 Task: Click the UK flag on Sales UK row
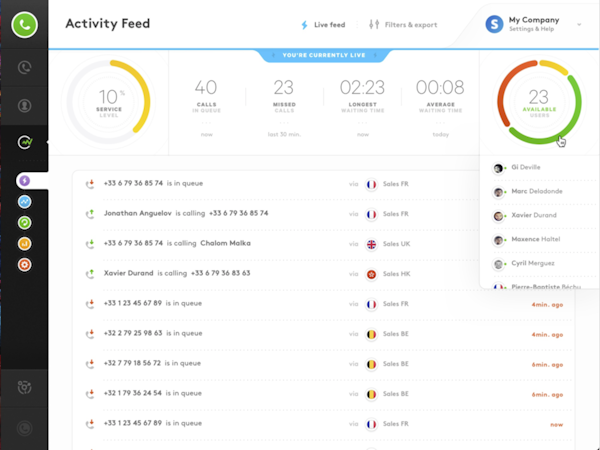click(x=371, y=243)
